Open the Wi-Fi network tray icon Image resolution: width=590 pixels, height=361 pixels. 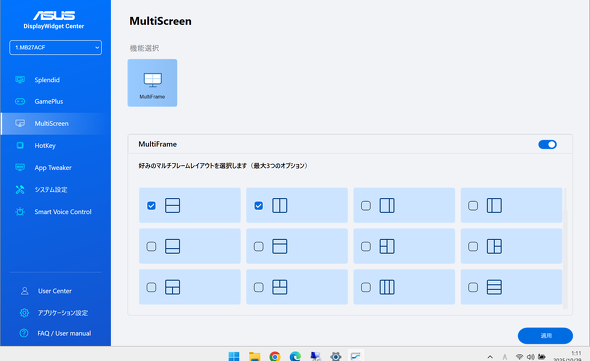click(520, 356)
